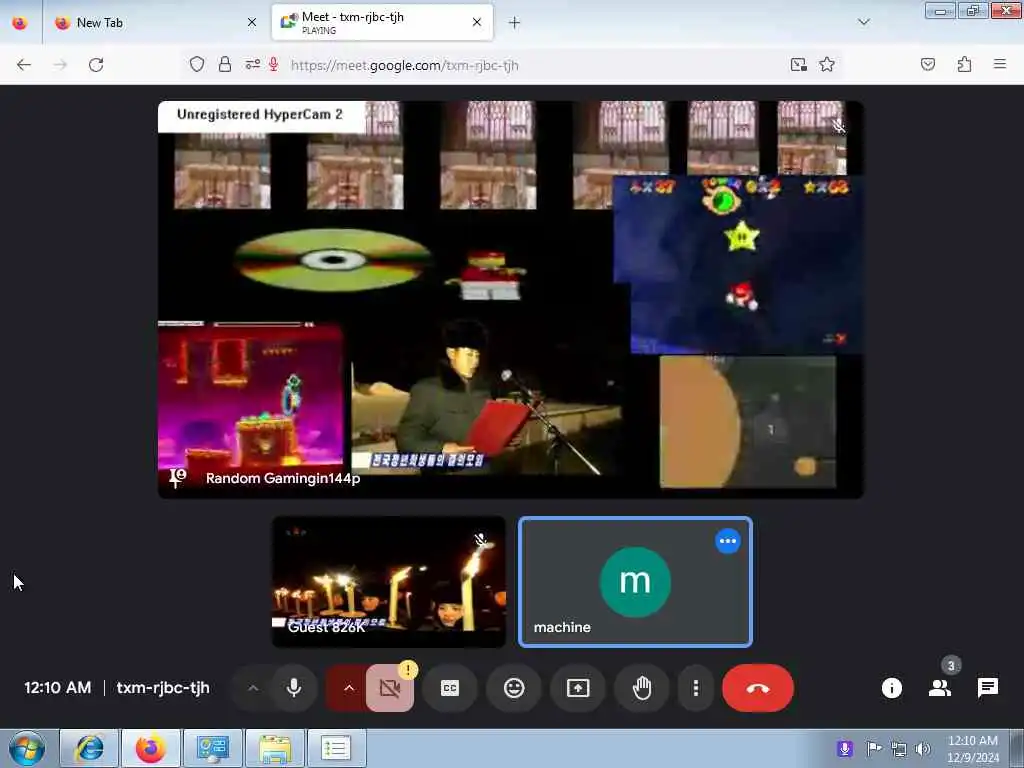This screenshot has width=1024, height=768.
Task: Click the txm-rjbc-tjh meeting code text
Action: click(x=163, y=688)
